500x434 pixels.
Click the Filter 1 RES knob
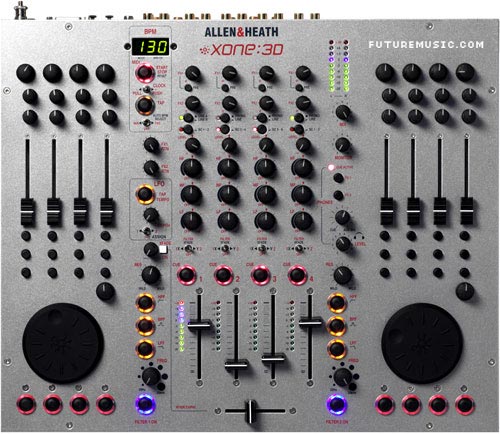(151, 275)
